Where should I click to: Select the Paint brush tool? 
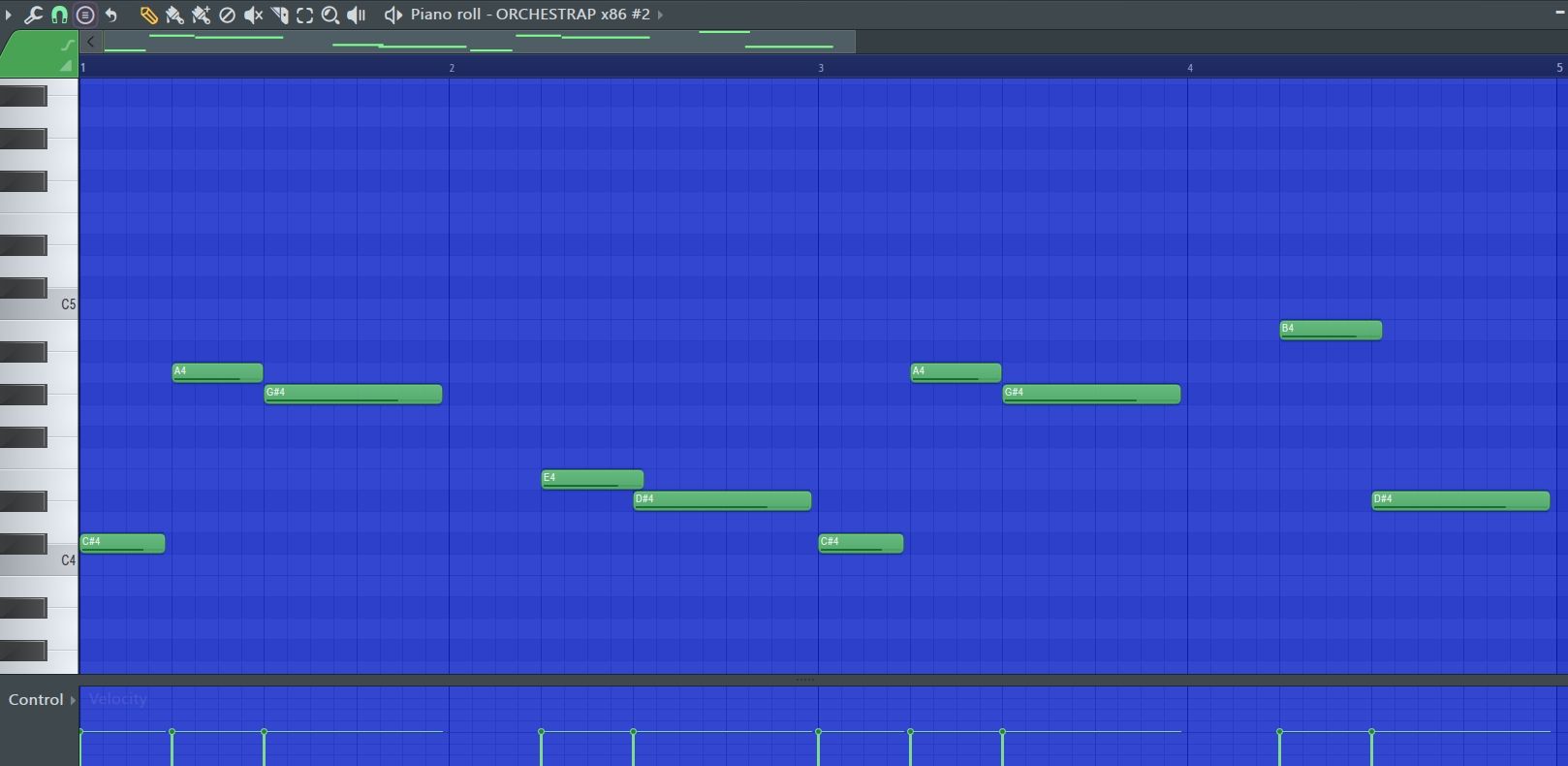[x=174, y=15]
